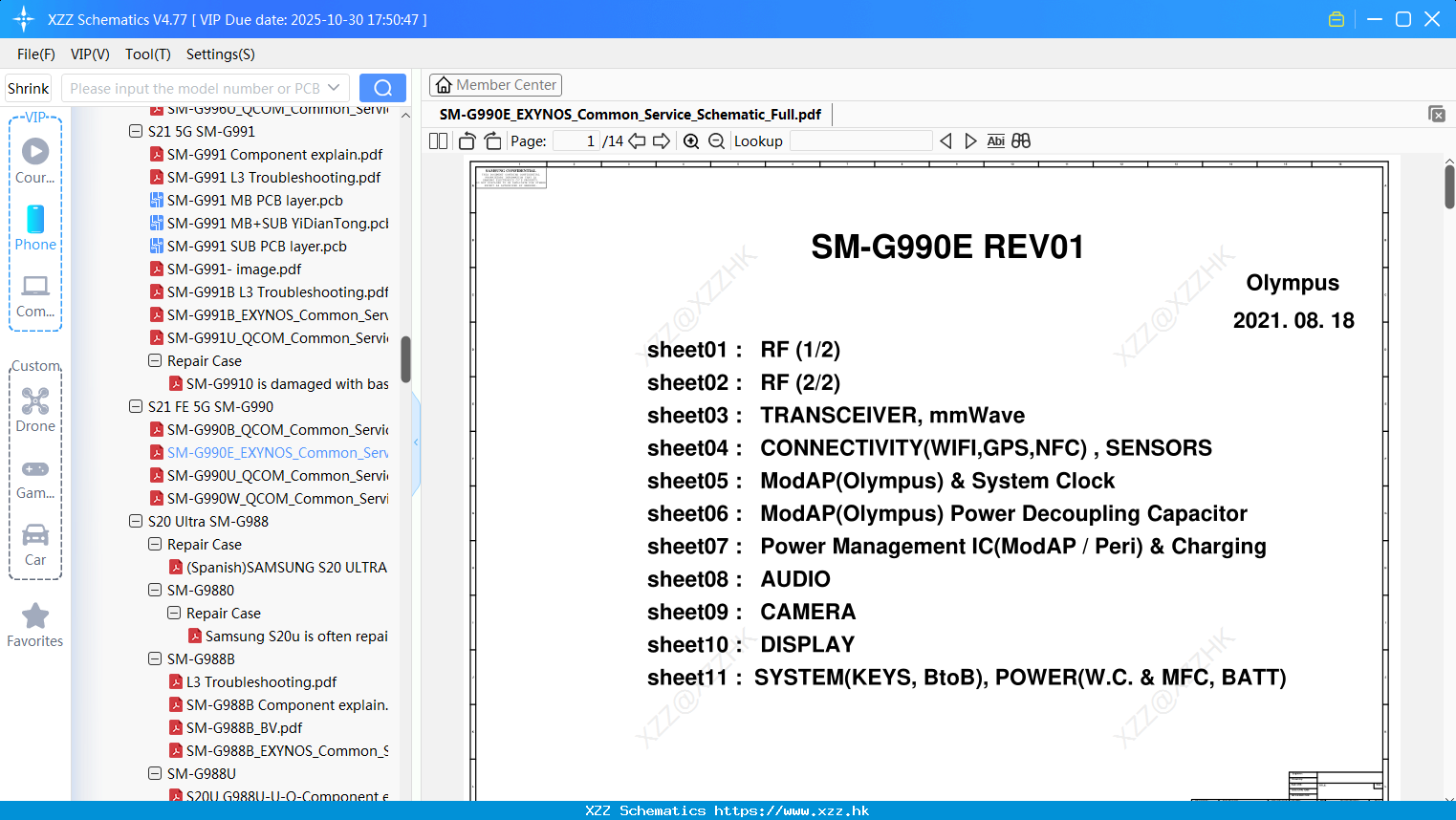Open the Tool(T) menu
Image resolution: width=1456 pixels, height=820 pixels.
tap(148, 54)
